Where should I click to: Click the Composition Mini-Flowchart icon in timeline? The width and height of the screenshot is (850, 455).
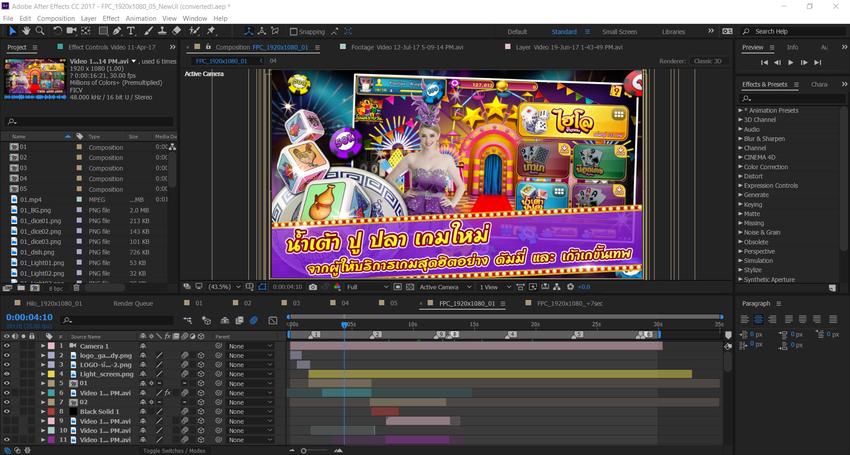point(188,321)
